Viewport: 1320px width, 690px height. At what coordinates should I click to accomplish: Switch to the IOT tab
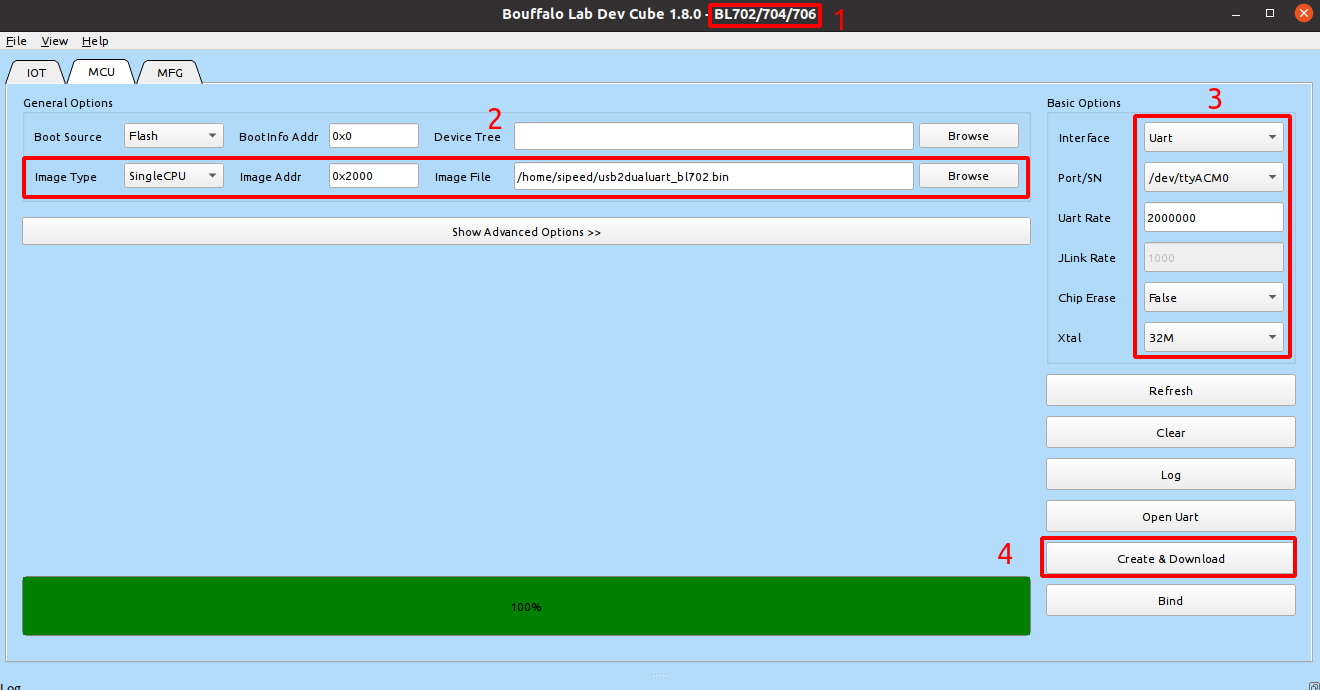click(36, 72)
